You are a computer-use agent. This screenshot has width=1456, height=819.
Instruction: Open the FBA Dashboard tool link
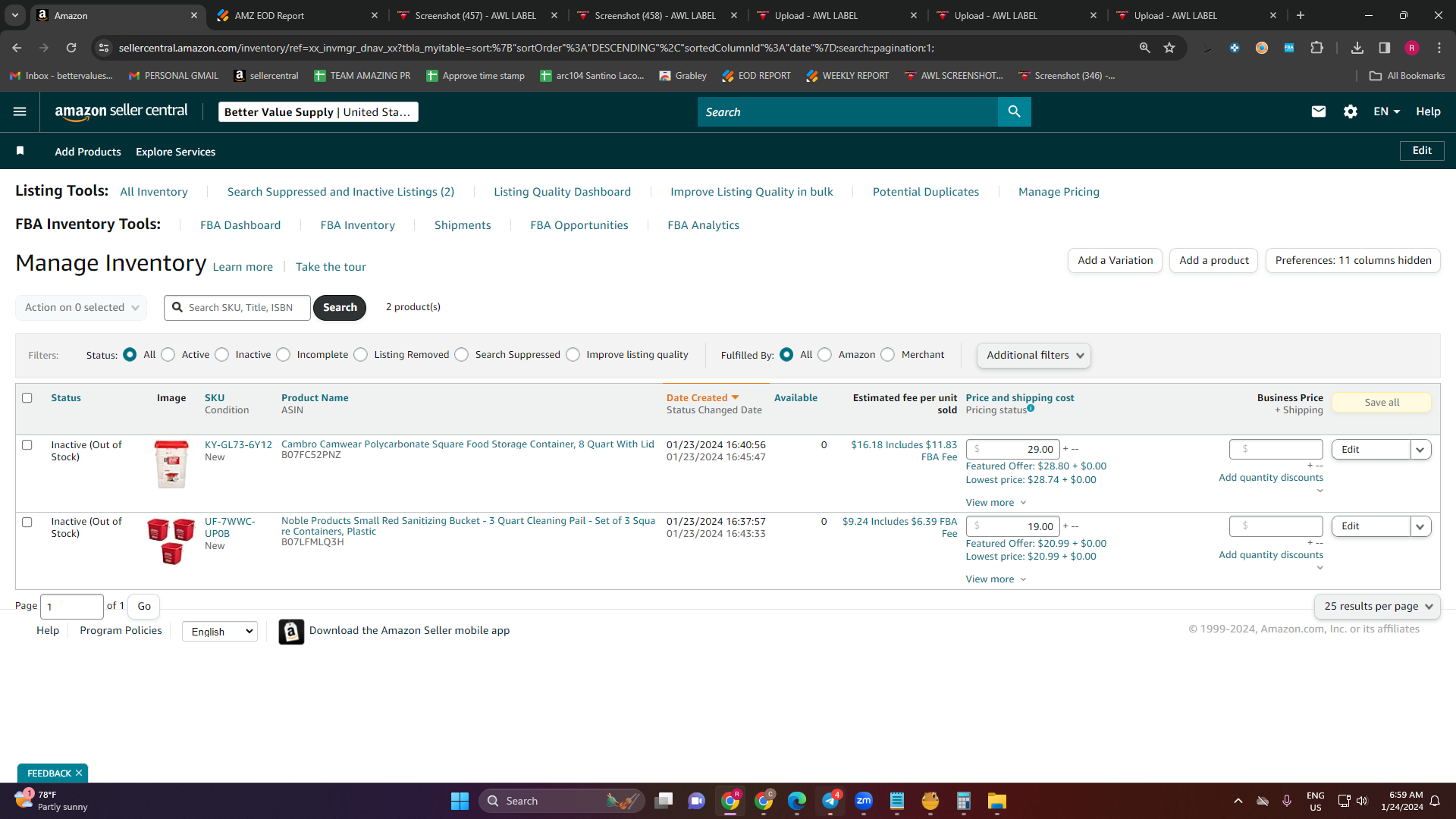pyautogui.click(x=240, y=225)
